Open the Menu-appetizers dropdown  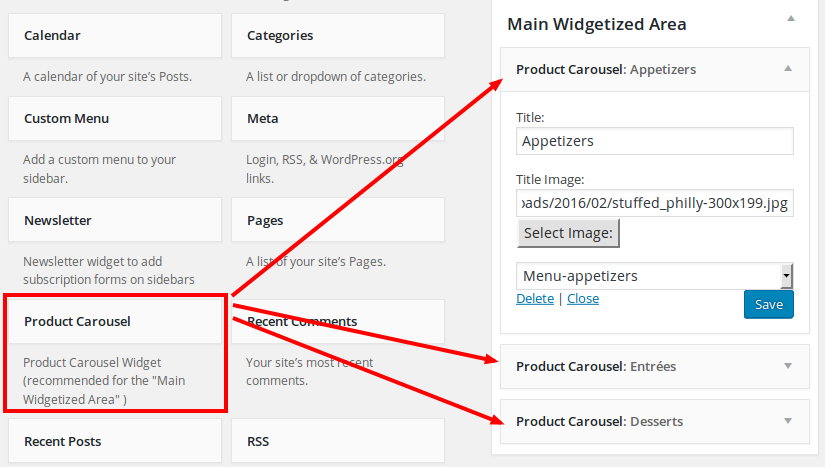click(786, 276)
